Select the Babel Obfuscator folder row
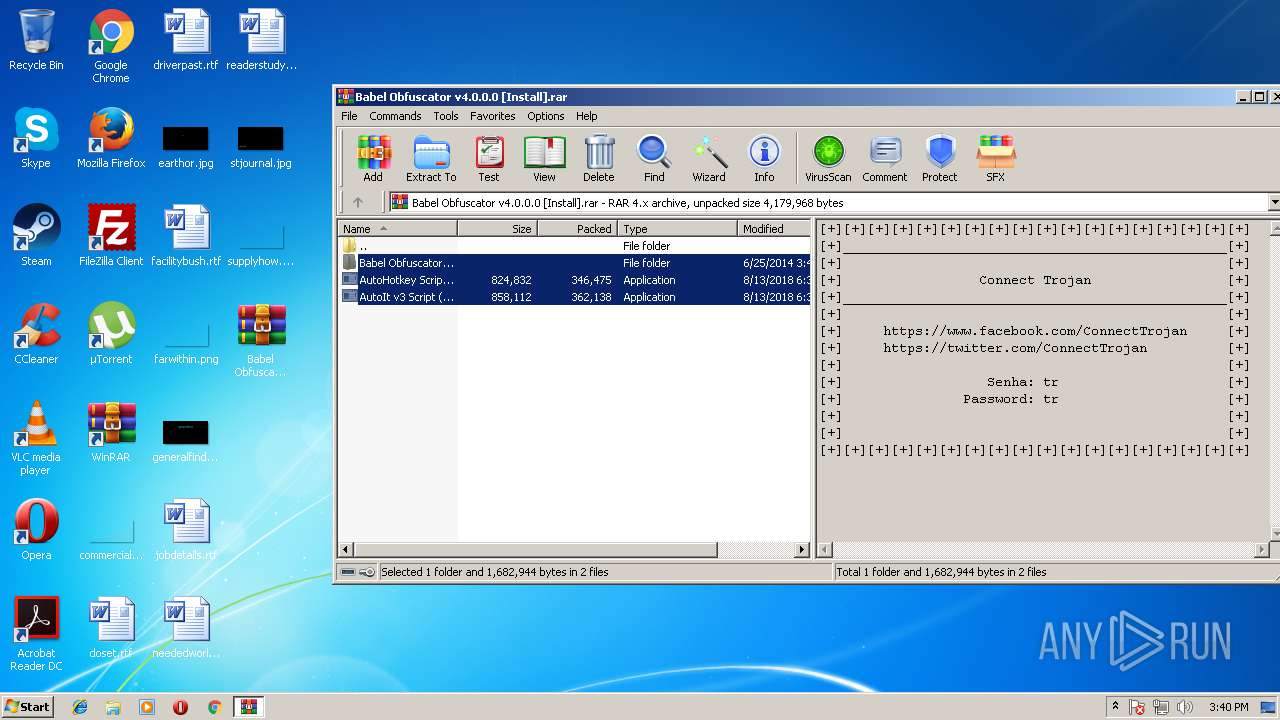The width and height of the screenshot is (1280, 720). [575, 263]
